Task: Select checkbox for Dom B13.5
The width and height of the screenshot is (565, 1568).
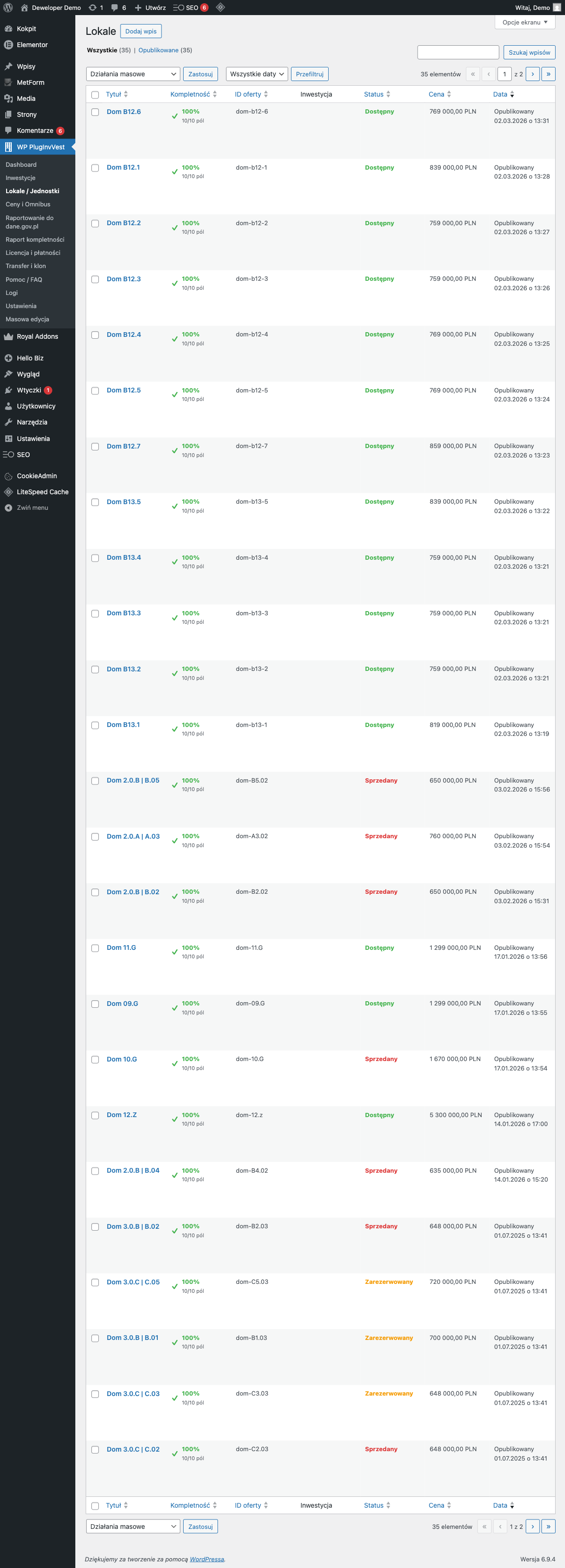Action: tap(95, 502)
